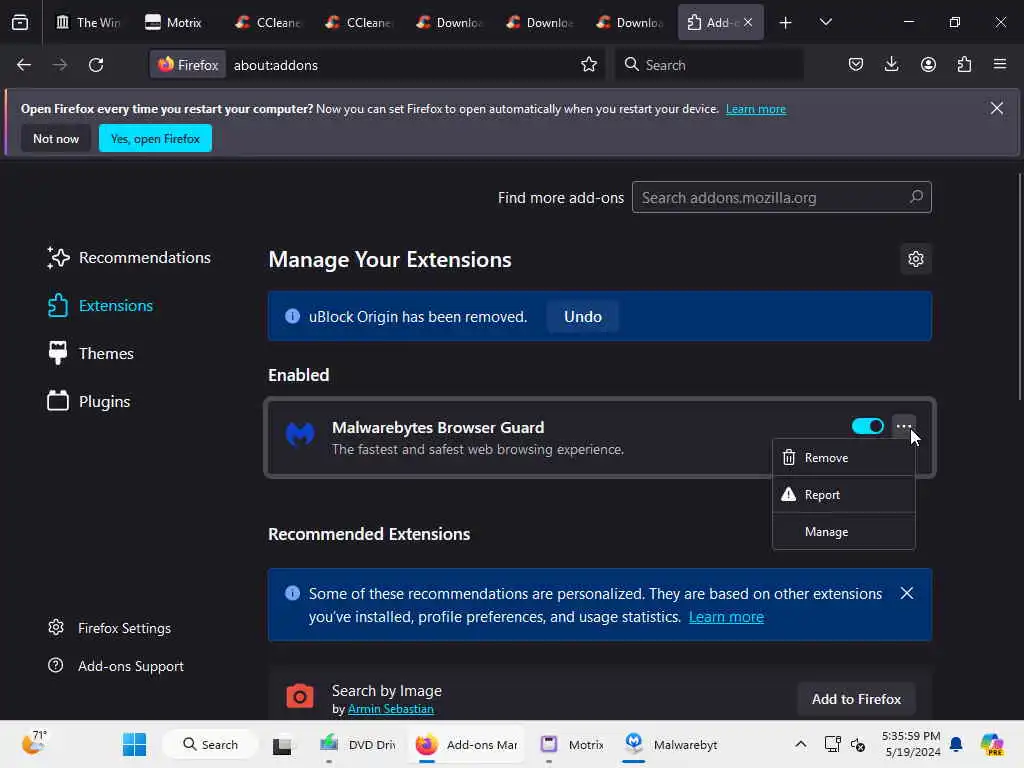Open the Windows Start menu
This screenshot has height=768, width=1024.
coord(135,744)
